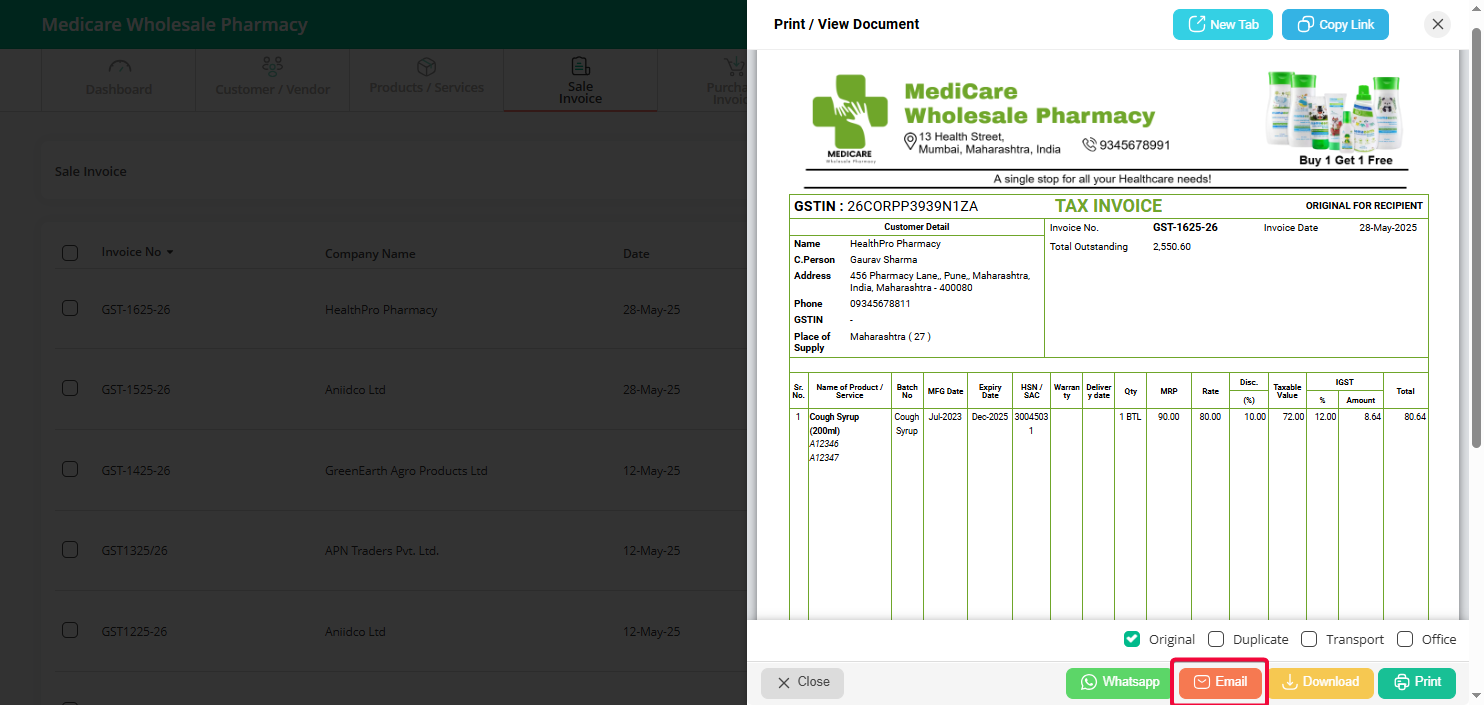Select the checkbox for invoice GST-1425-26
1484x705 pixels.
[x=70, y=469]
